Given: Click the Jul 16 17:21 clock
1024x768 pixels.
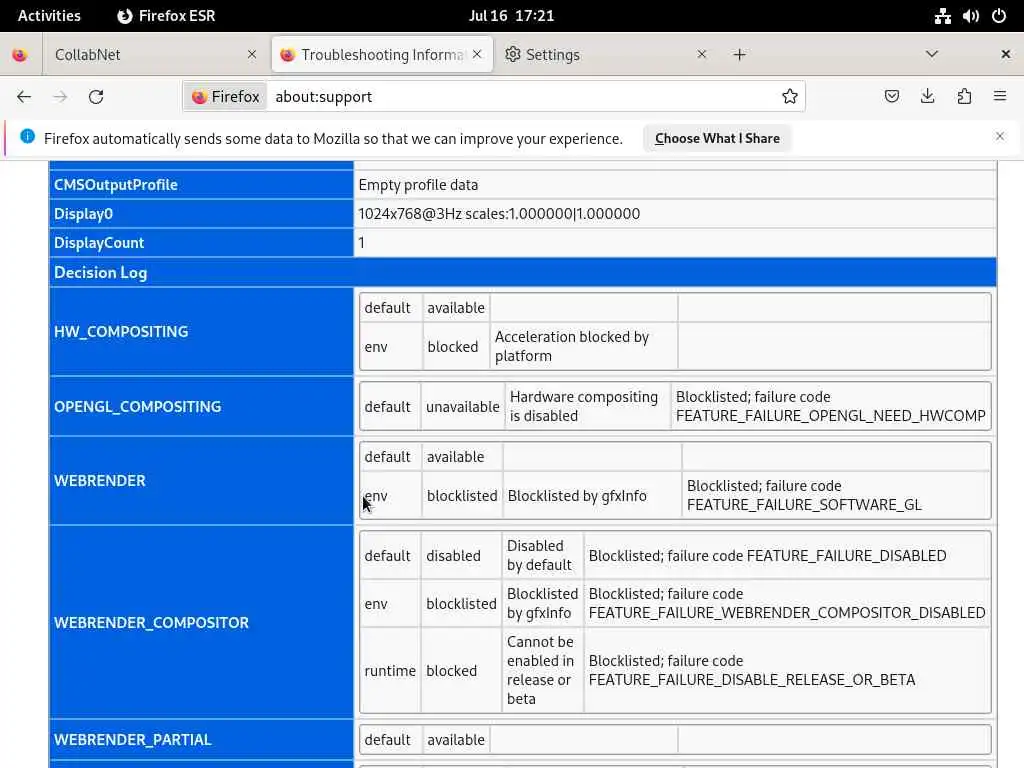Looking at the screenshot, I should pyautogui.click(x=511, y=16).
